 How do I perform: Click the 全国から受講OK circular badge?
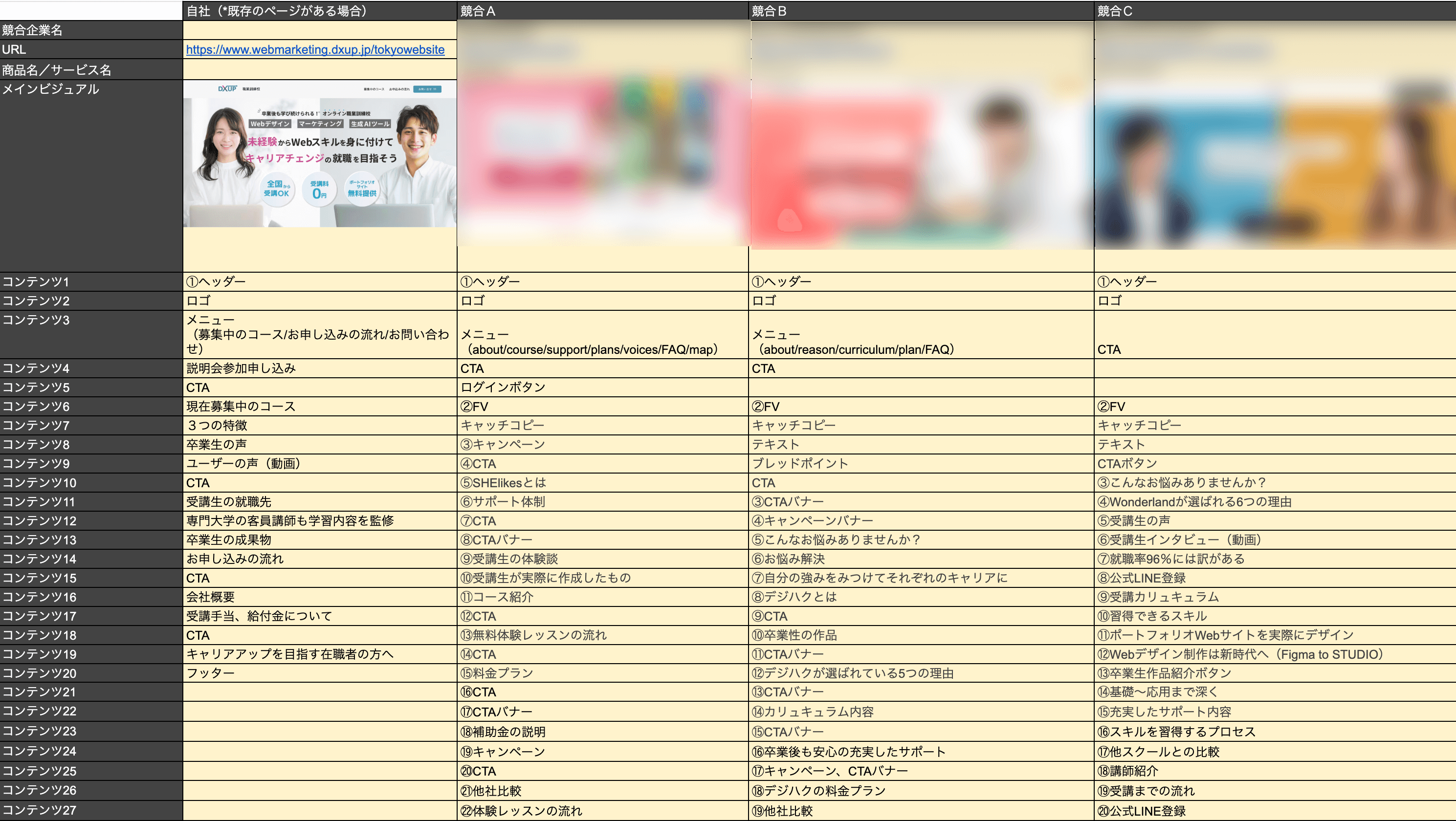point(278,190)
